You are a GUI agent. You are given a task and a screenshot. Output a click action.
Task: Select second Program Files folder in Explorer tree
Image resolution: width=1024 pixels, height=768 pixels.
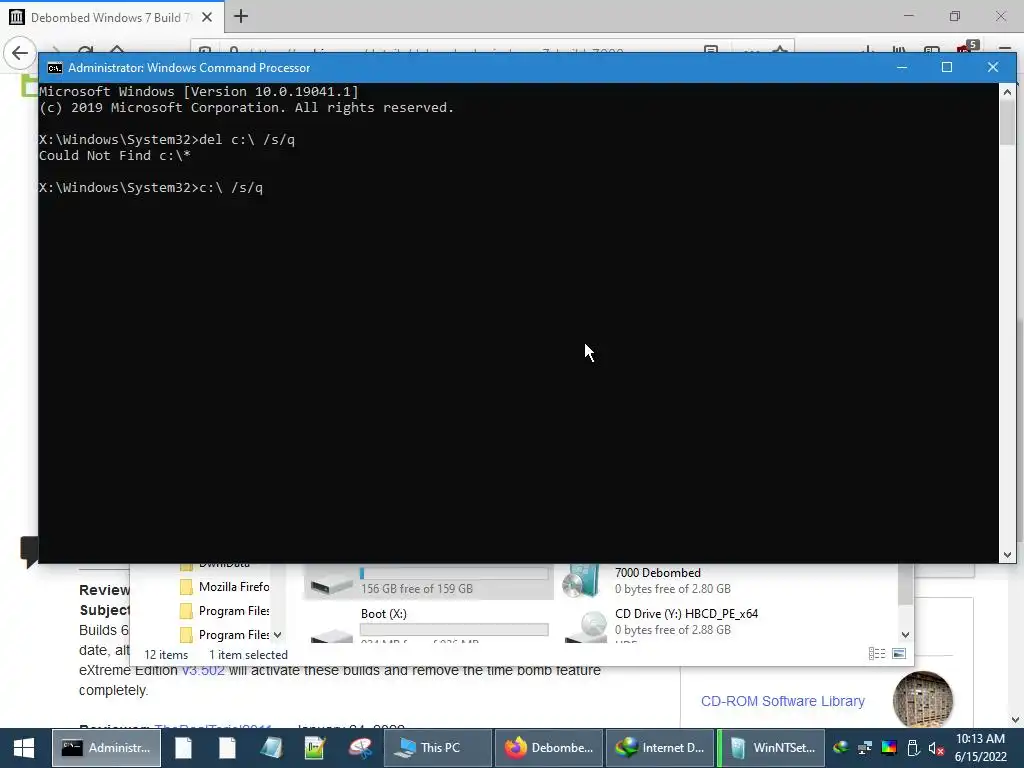tap(225, 635)
